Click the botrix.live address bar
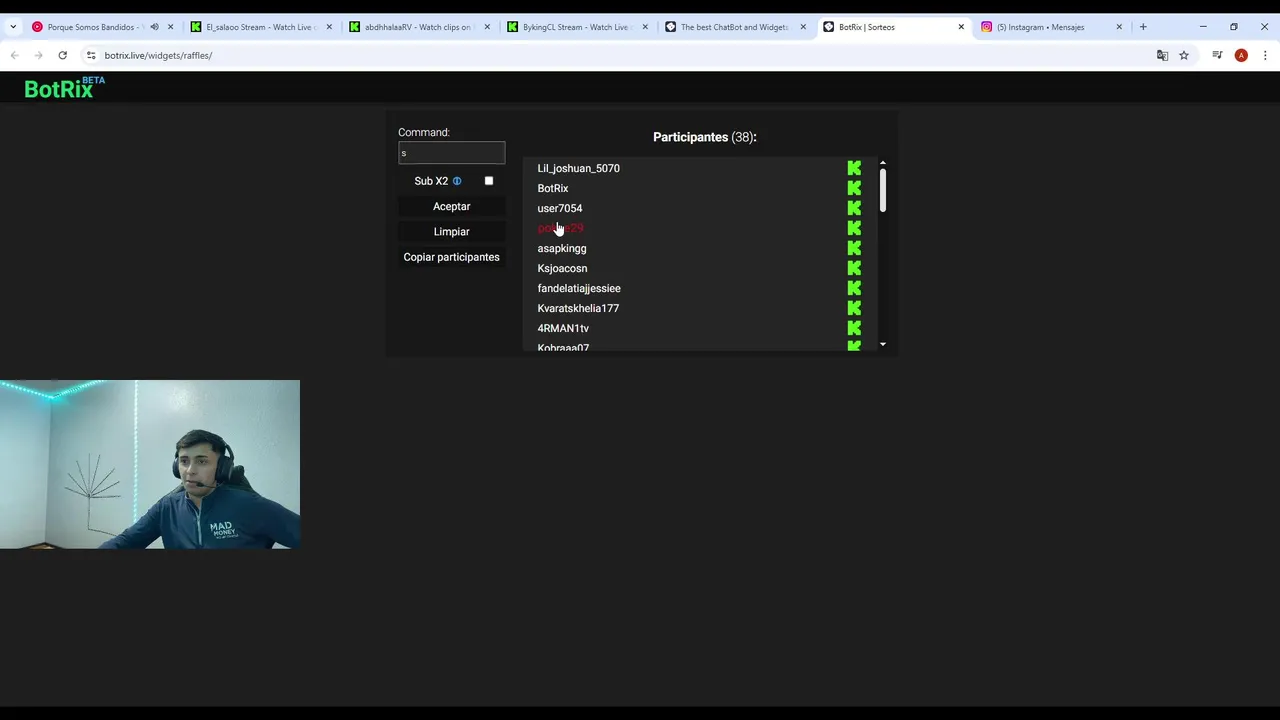Viewport: 1280px width, 720px height. click(620, 55)
